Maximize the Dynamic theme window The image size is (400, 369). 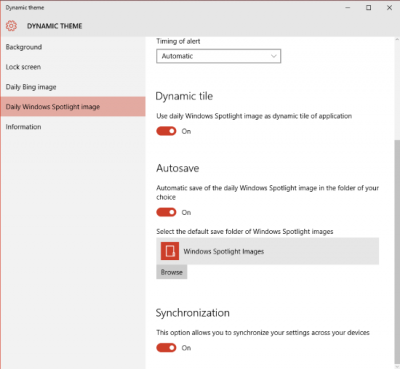coord(368,8)
